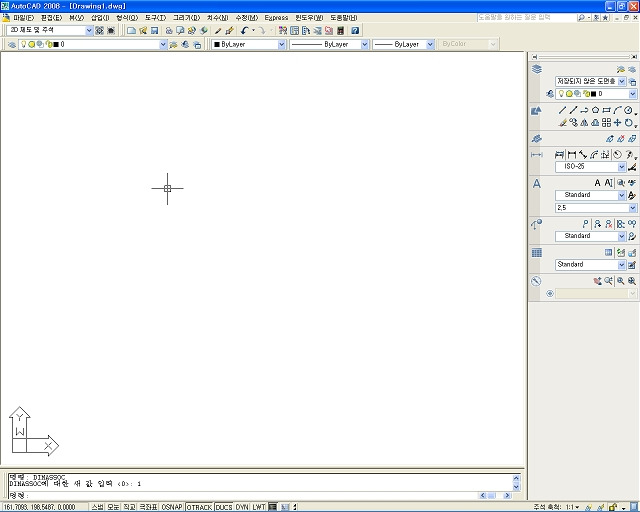Expand the 2D workspace dropdown
The height and width of the screenshot is (512, 640).
89,31
